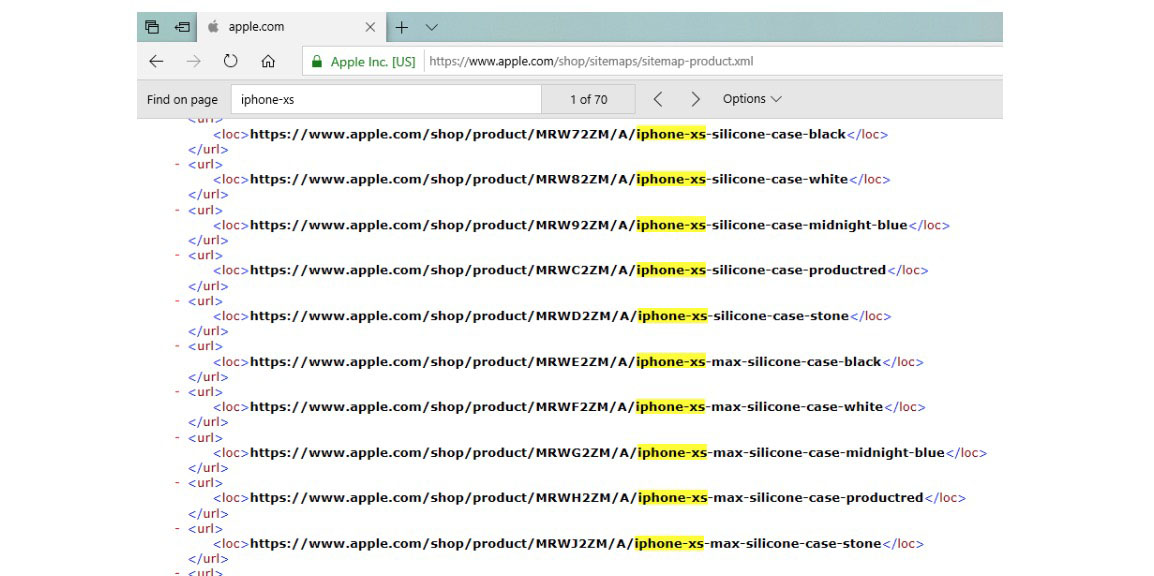The image size is (1154, 576).
Task: Collapse url node above max-silicone-case-productred
Action: (x=177, y=483)
